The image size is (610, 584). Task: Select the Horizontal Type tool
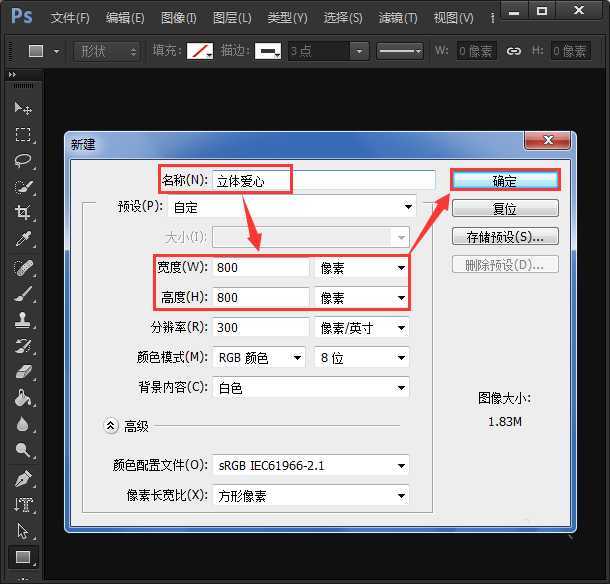pos(23,505)
